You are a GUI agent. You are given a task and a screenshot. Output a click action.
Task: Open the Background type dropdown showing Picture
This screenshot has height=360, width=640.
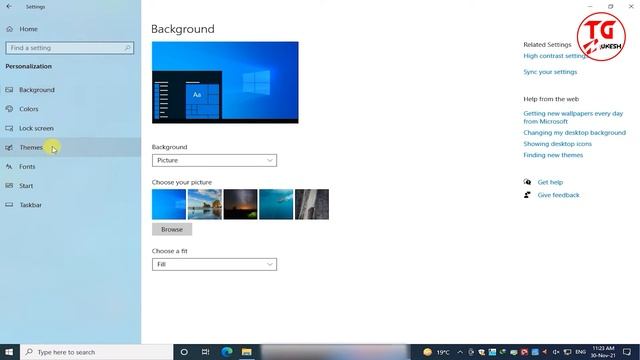(x=214, y=160)
